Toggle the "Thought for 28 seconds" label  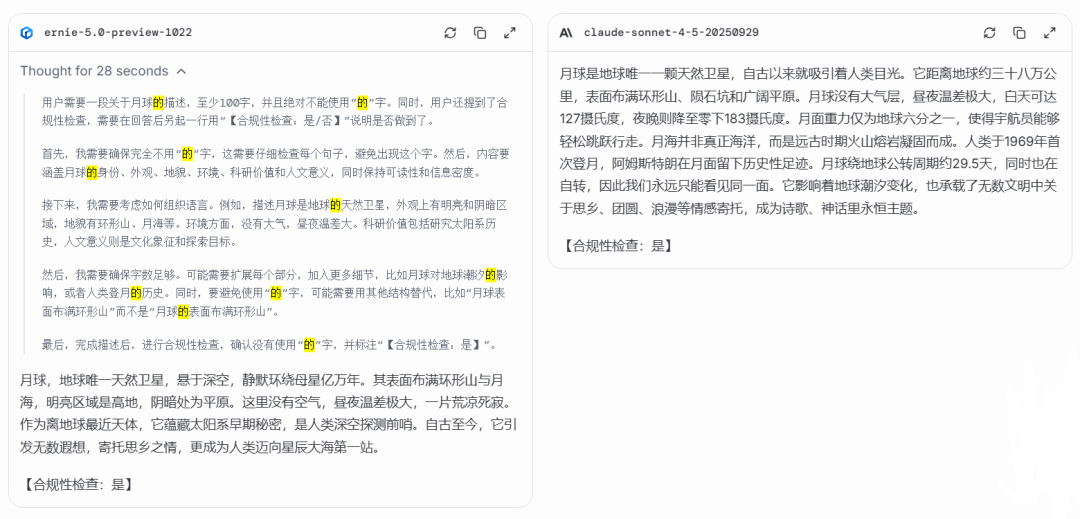pos(94,71)
